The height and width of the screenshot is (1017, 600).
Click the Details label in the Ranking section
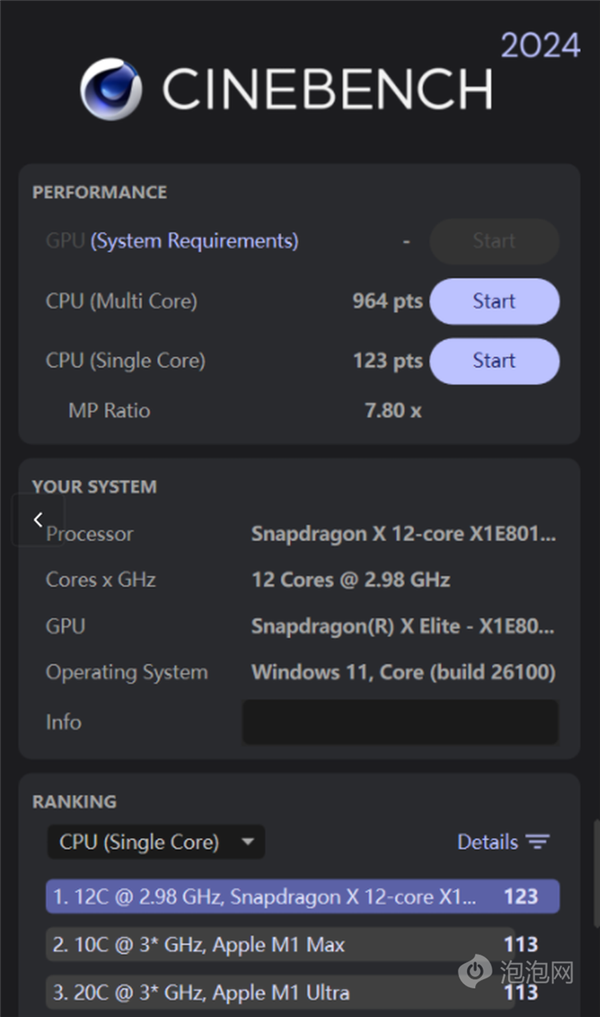click(x=487, y=842)
